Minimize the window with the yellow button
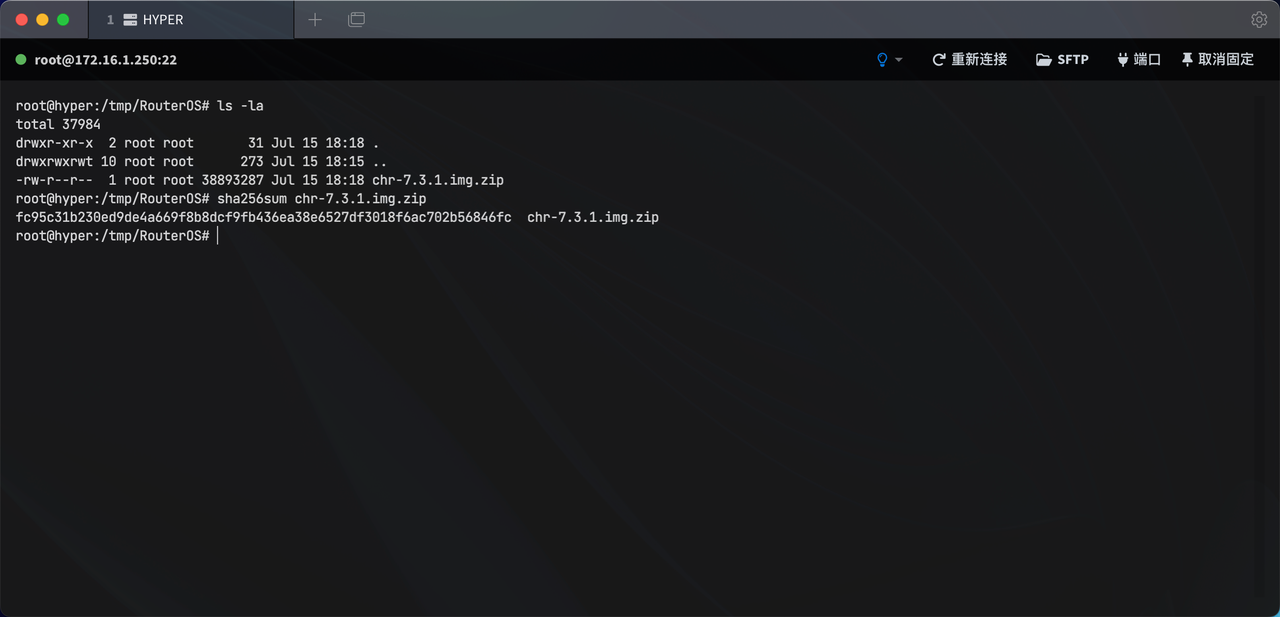The height and width of the screenshot is (617, 1280). coord(42,19)
